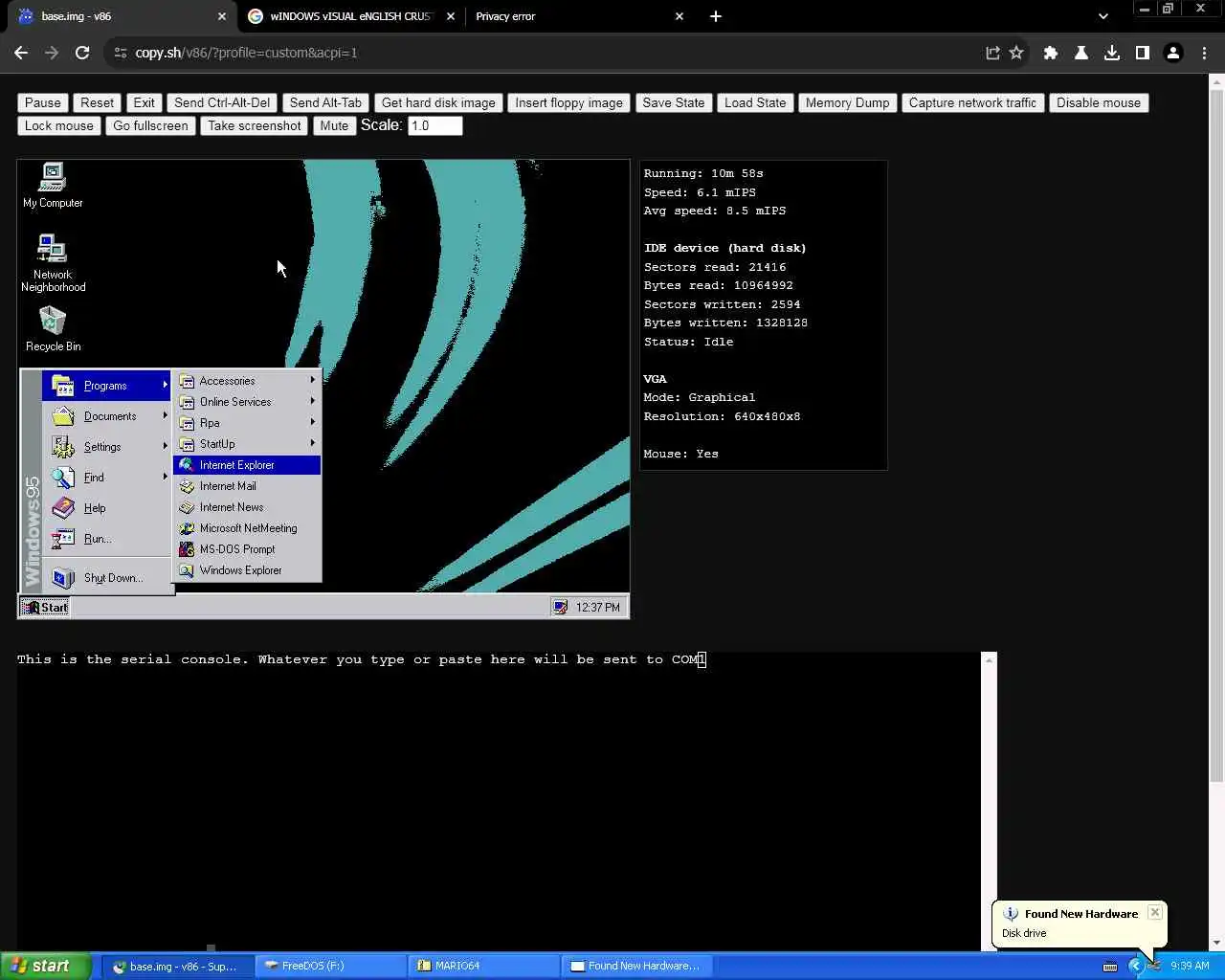The width and height of the screenshot is (1225, 980).
Task: Expand the Online Services submenu
Action: tap(247, 402)
